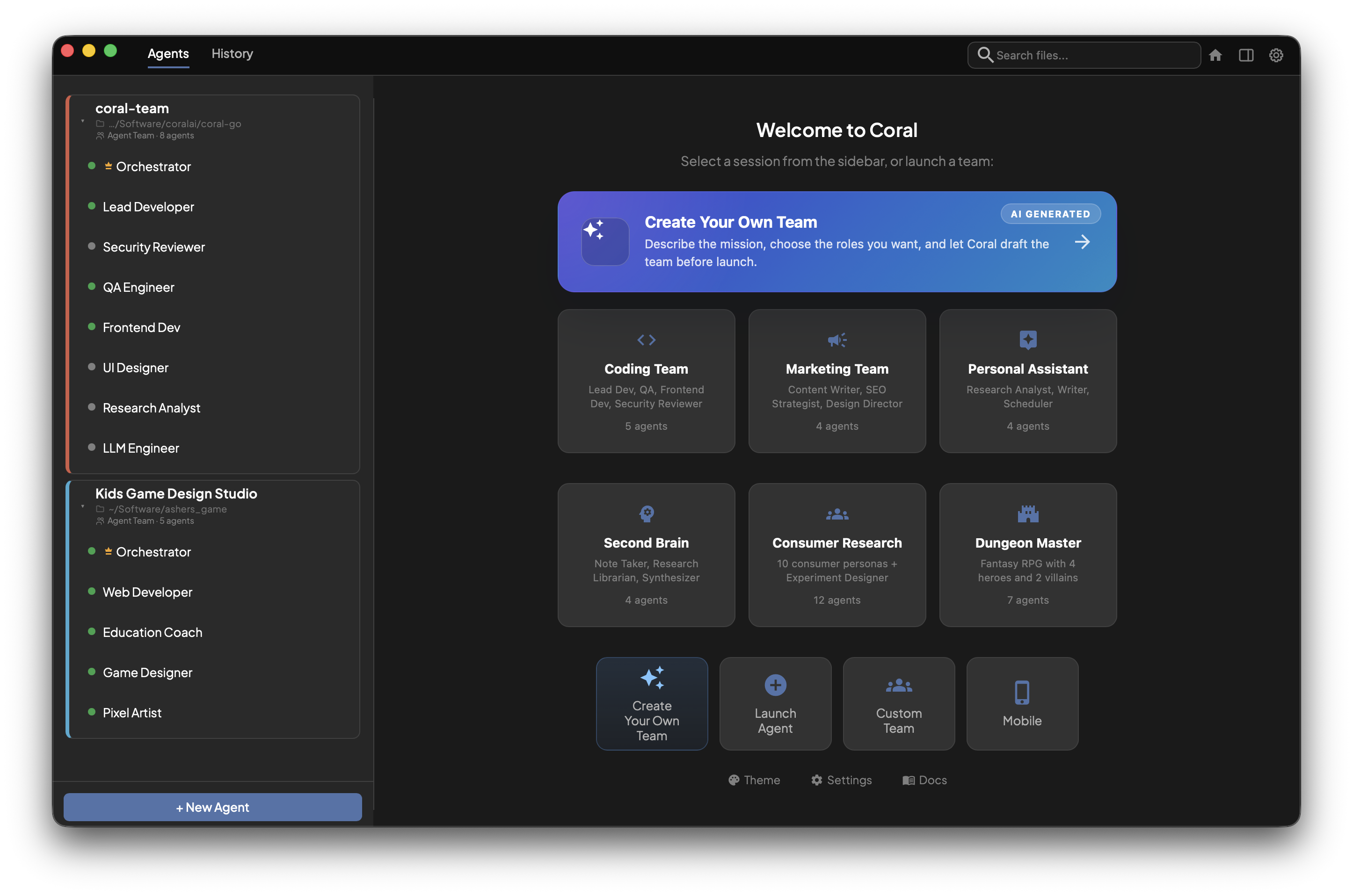This screenshot has width=1353, height=896.
Task: Click the Second Brain head icon
Action: pyautogui.click(x=646, y=513)
